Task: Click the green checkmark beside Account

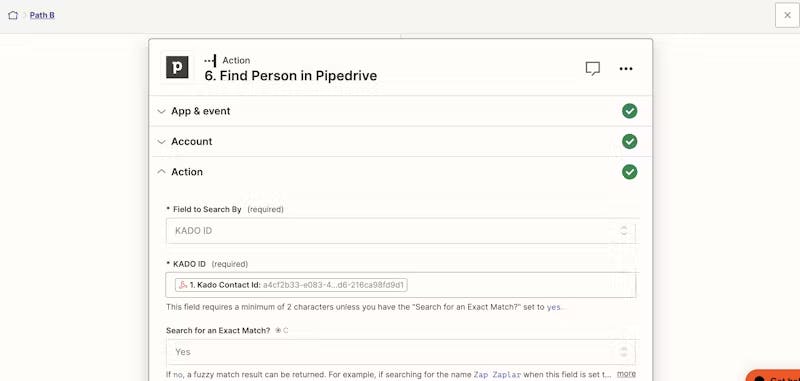Action: tap(630, 141)
